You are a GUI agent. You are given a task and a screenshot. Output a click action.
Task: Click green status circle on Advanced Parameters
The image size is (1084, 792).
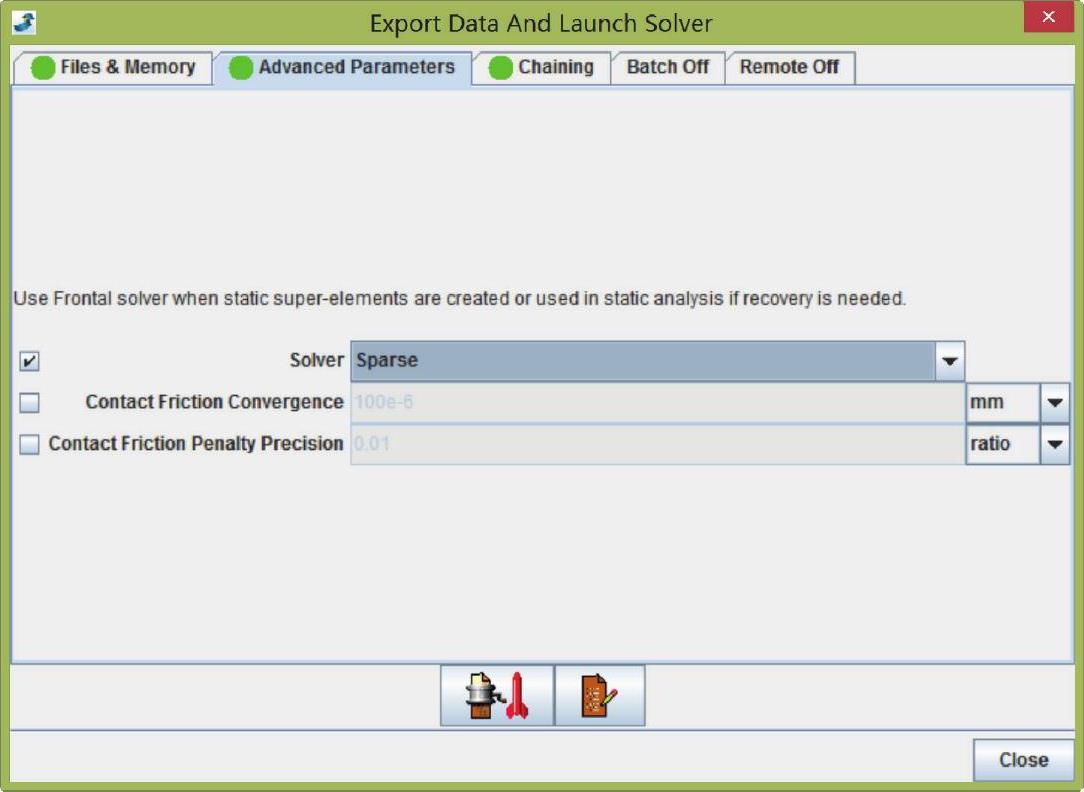coord(241,68)
